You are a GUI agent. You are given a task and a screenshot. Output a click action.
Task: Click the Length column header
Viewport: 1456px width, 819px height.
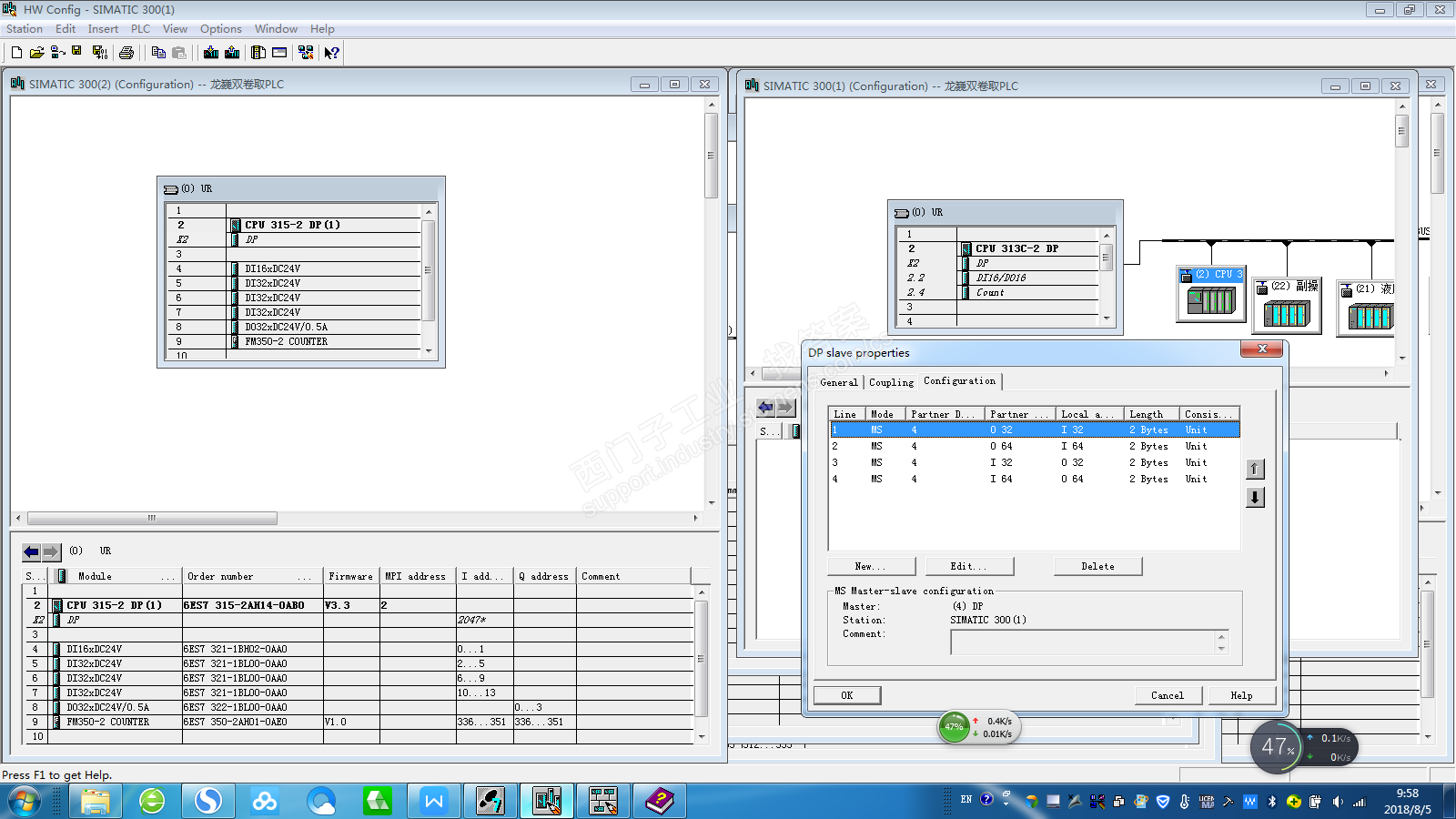[1152, 414]
